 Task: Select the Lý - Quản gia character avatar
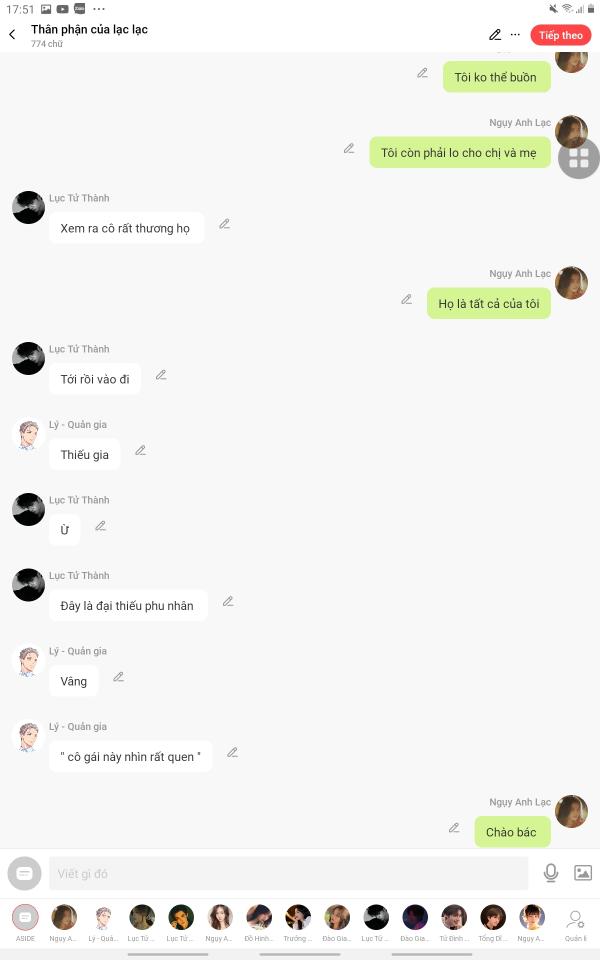click(103, 923)
